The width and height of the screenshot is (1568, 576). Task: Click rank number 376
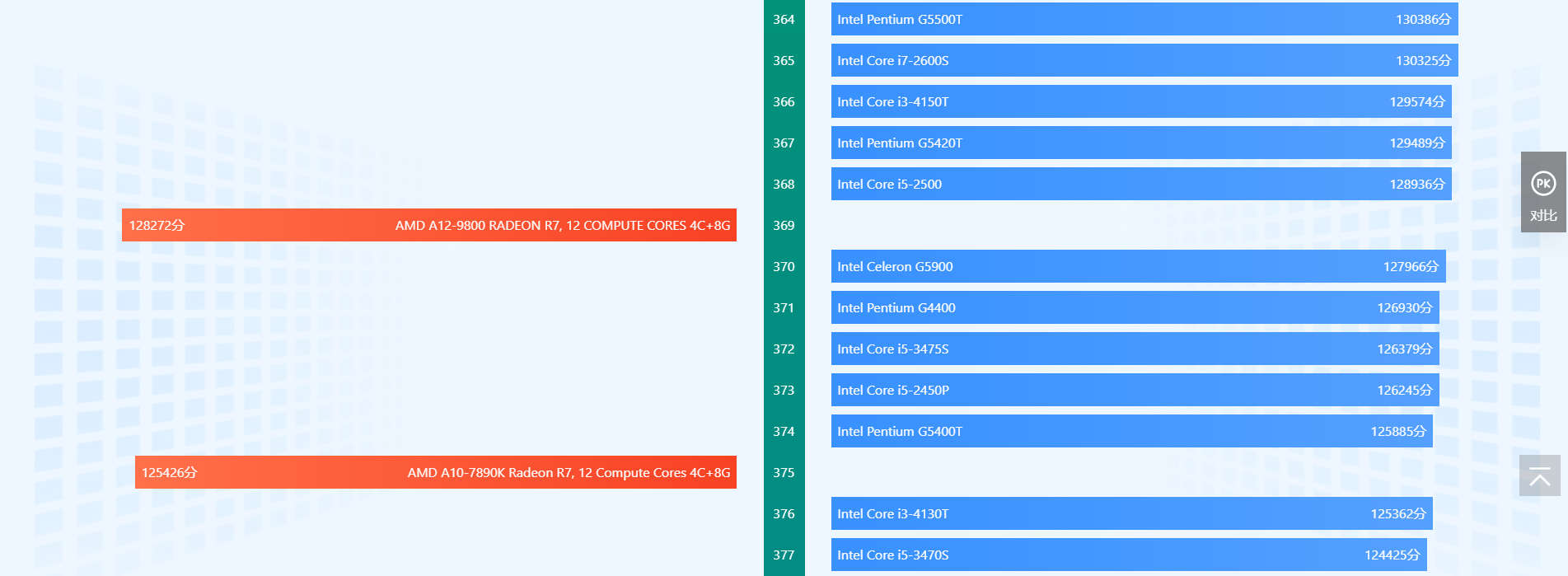[784, 513]
